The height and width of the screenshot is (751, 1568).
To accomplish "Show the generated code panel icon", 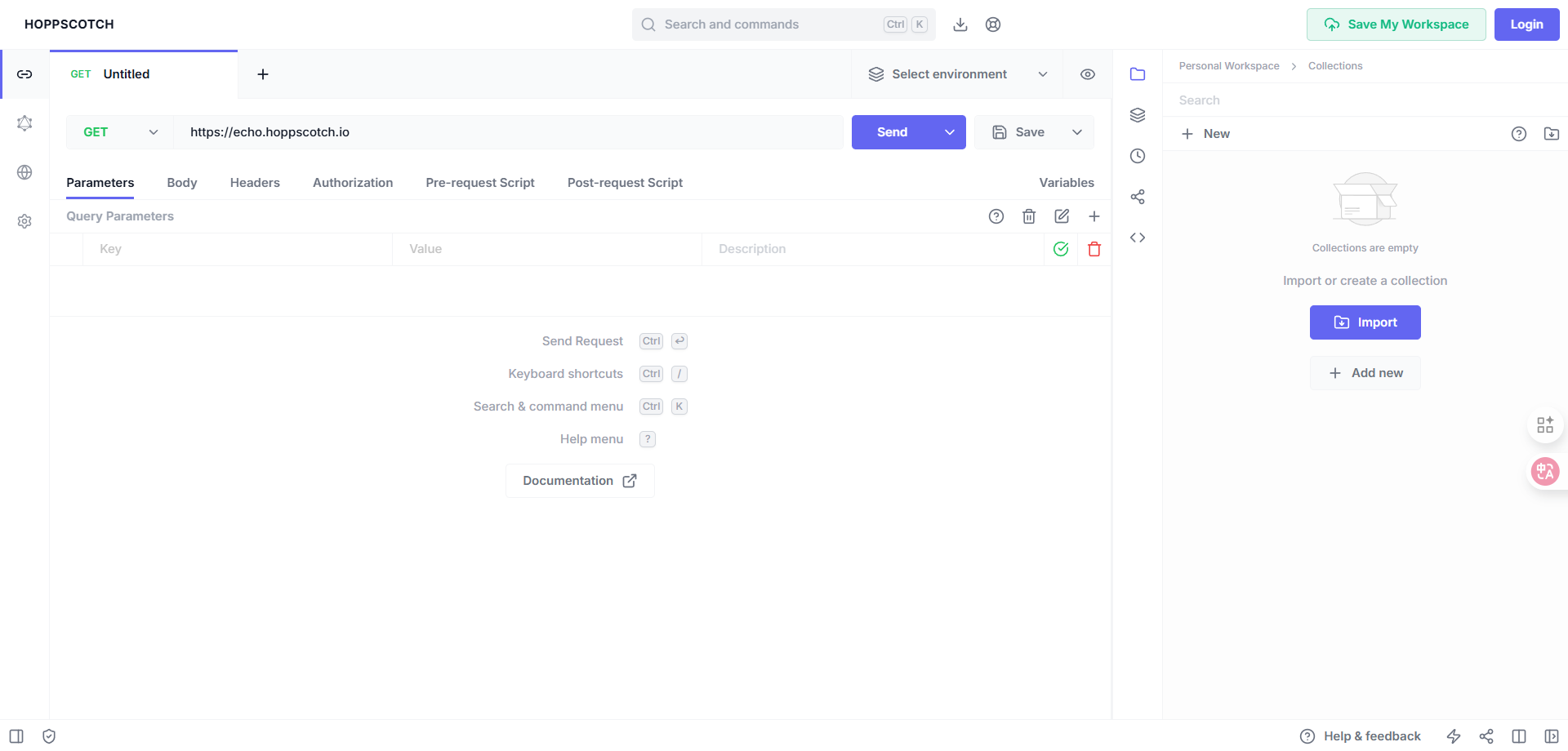I will pyautogui.click(x=1138, y=238).
